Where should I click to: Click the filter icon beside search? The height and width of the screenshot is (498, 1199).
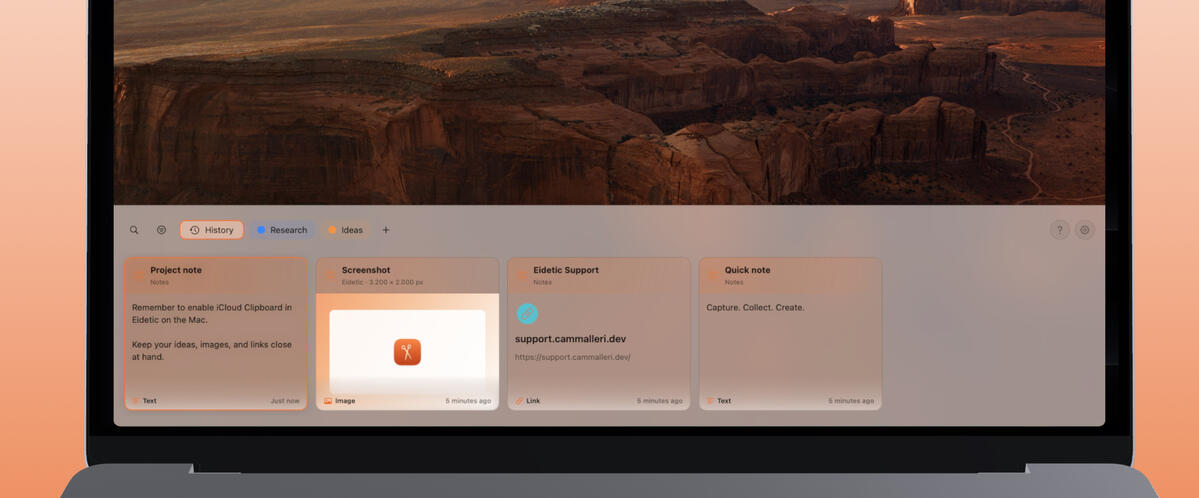[161, 230]
